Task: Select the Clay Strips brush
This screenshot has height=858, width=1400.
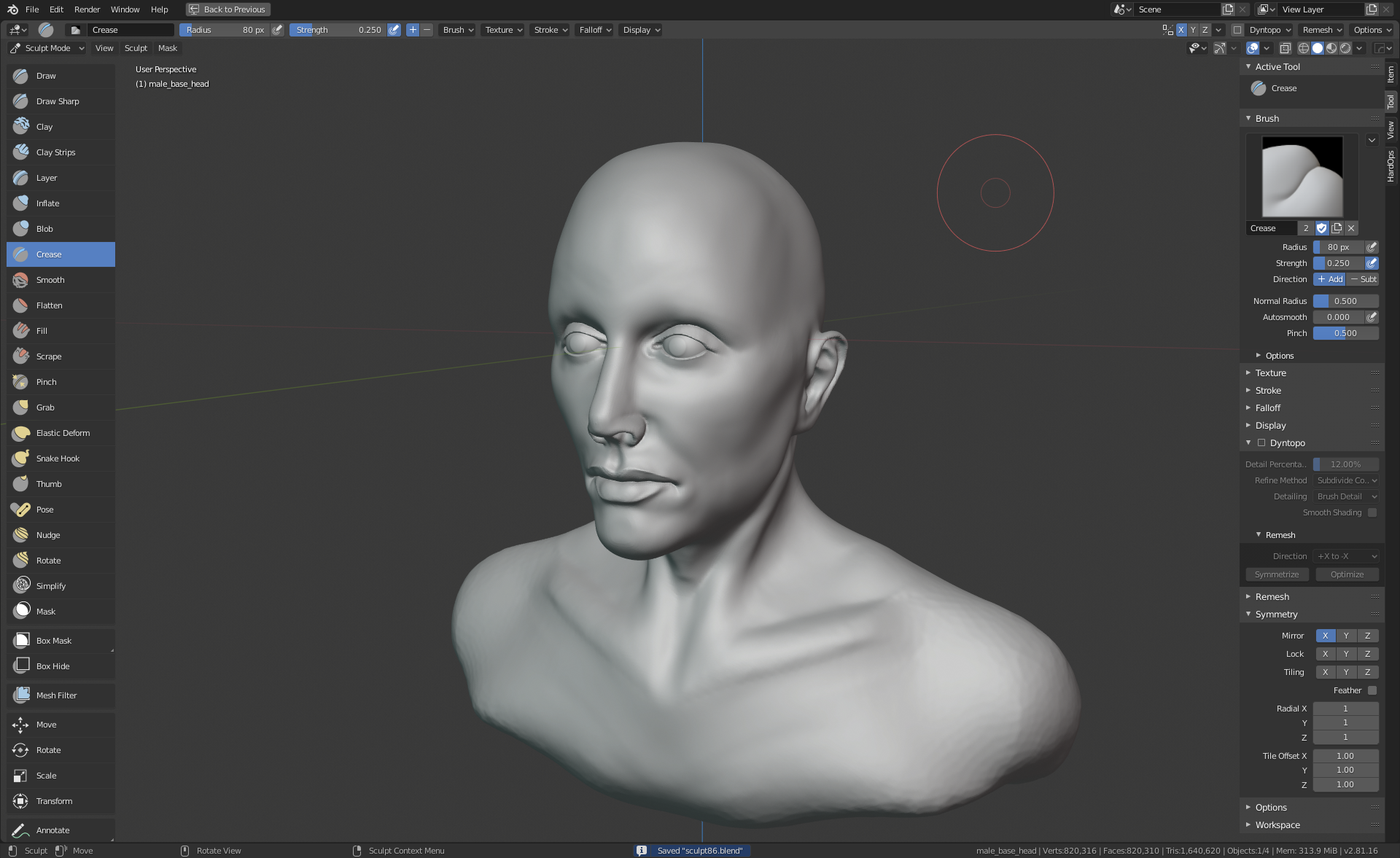Action: [55, 152]
